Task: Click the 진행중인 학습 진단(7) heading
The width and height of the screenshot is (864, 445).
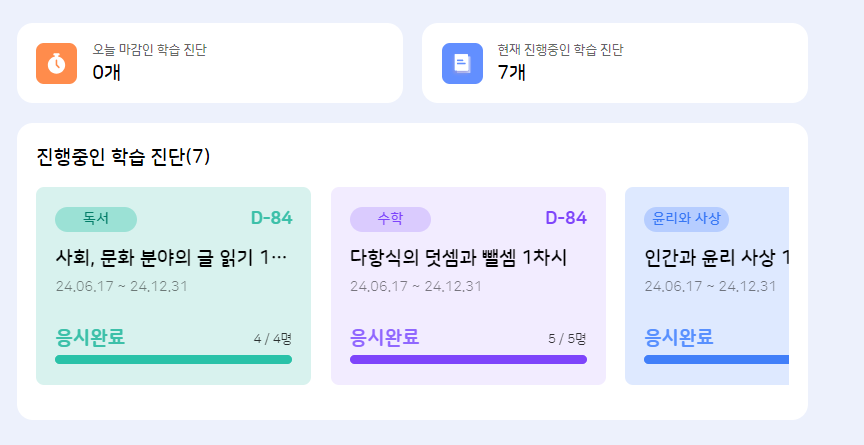Action: point(123,156)
